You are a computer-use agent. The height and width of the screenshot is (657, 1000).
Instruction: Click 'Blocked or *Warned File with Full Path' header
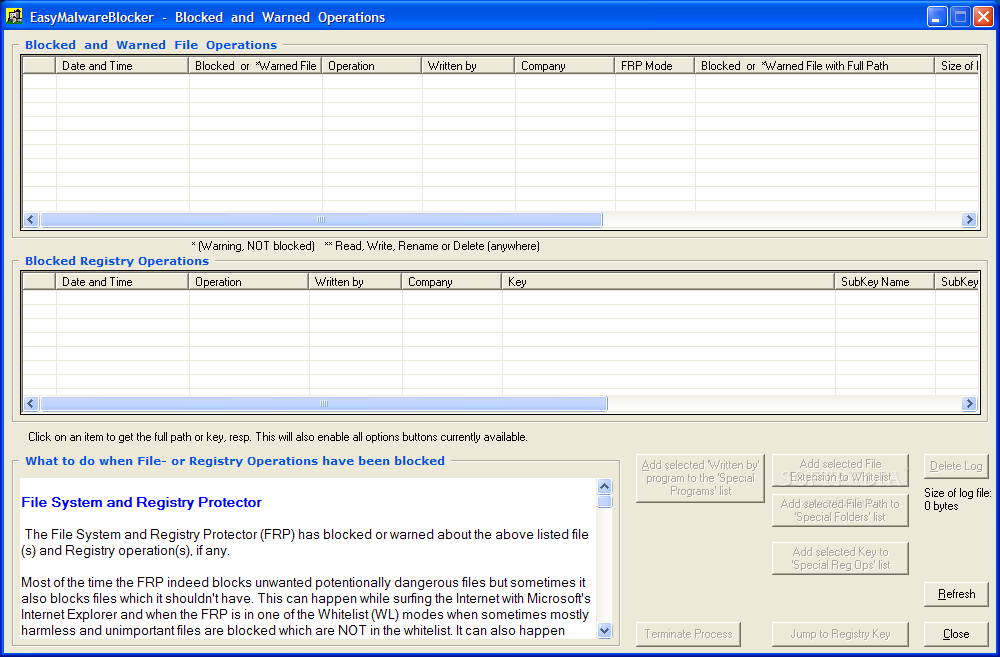click(x=814, y=65)
